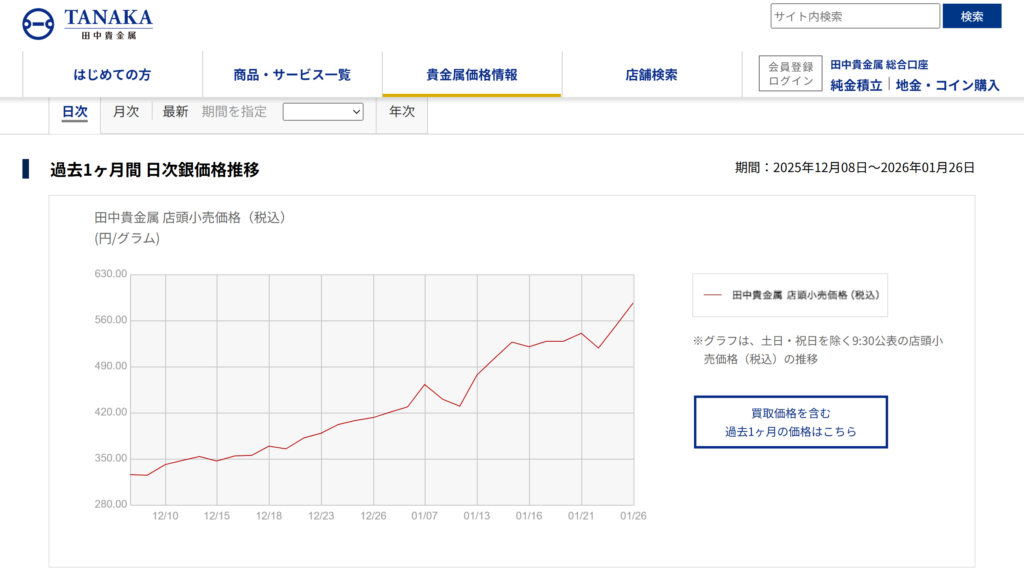Open the 地金・コイン購入 link
Screen dimensions: 1024x579
947,85
